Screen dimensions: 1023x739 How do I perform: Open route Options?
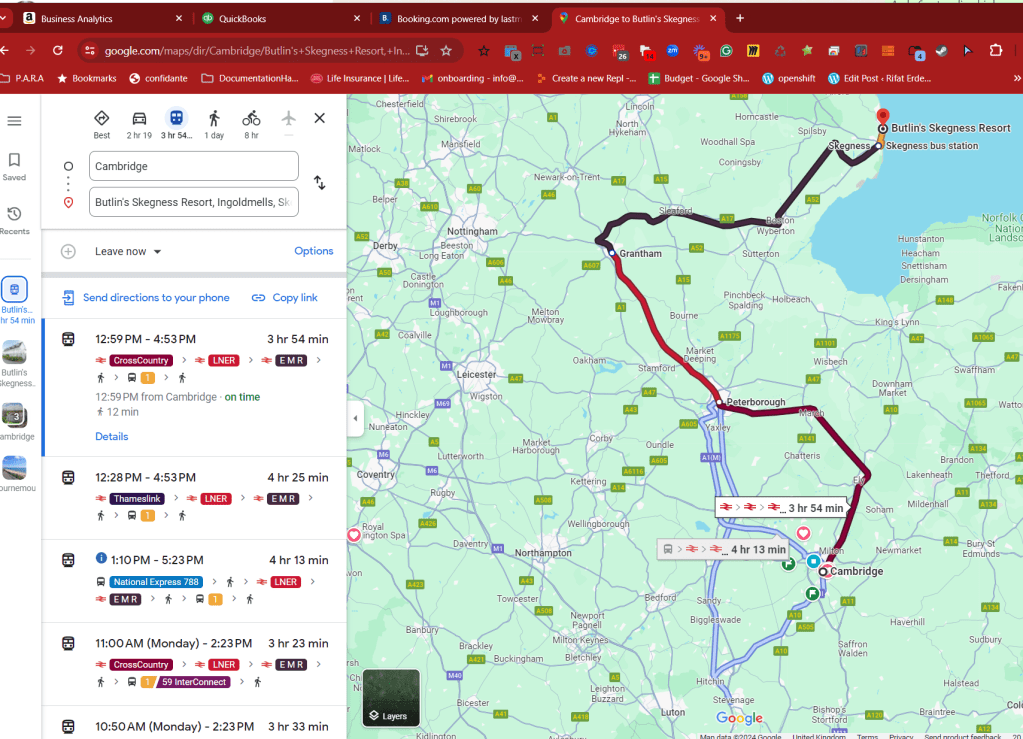pyautogui.click(x=314, y=251)
